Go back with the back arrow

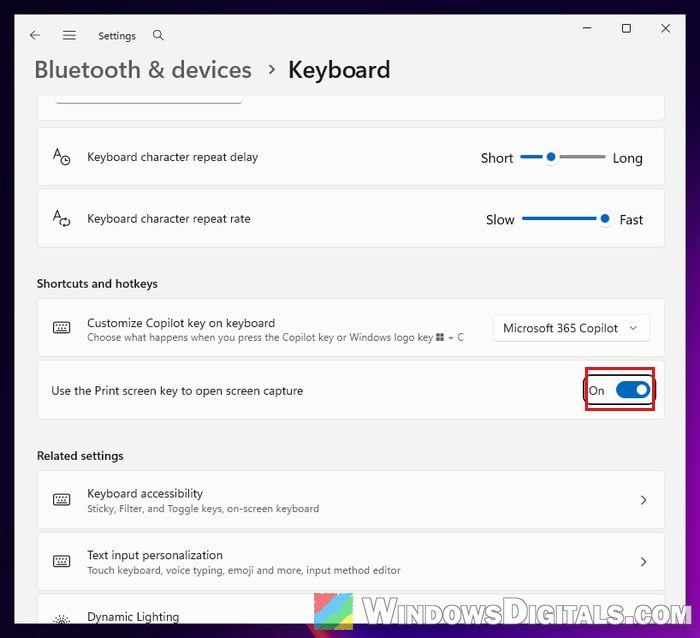35,35
